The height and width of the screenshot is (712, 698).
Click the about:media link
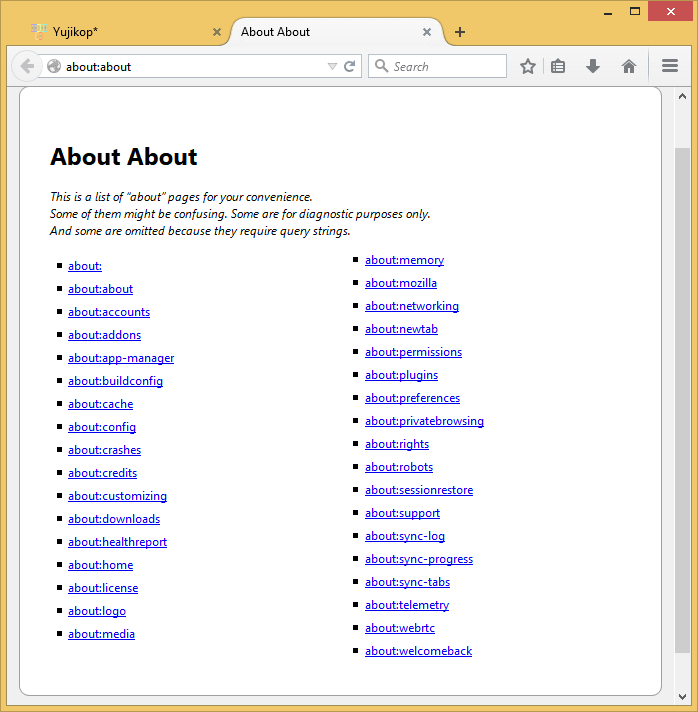[101, 634]
